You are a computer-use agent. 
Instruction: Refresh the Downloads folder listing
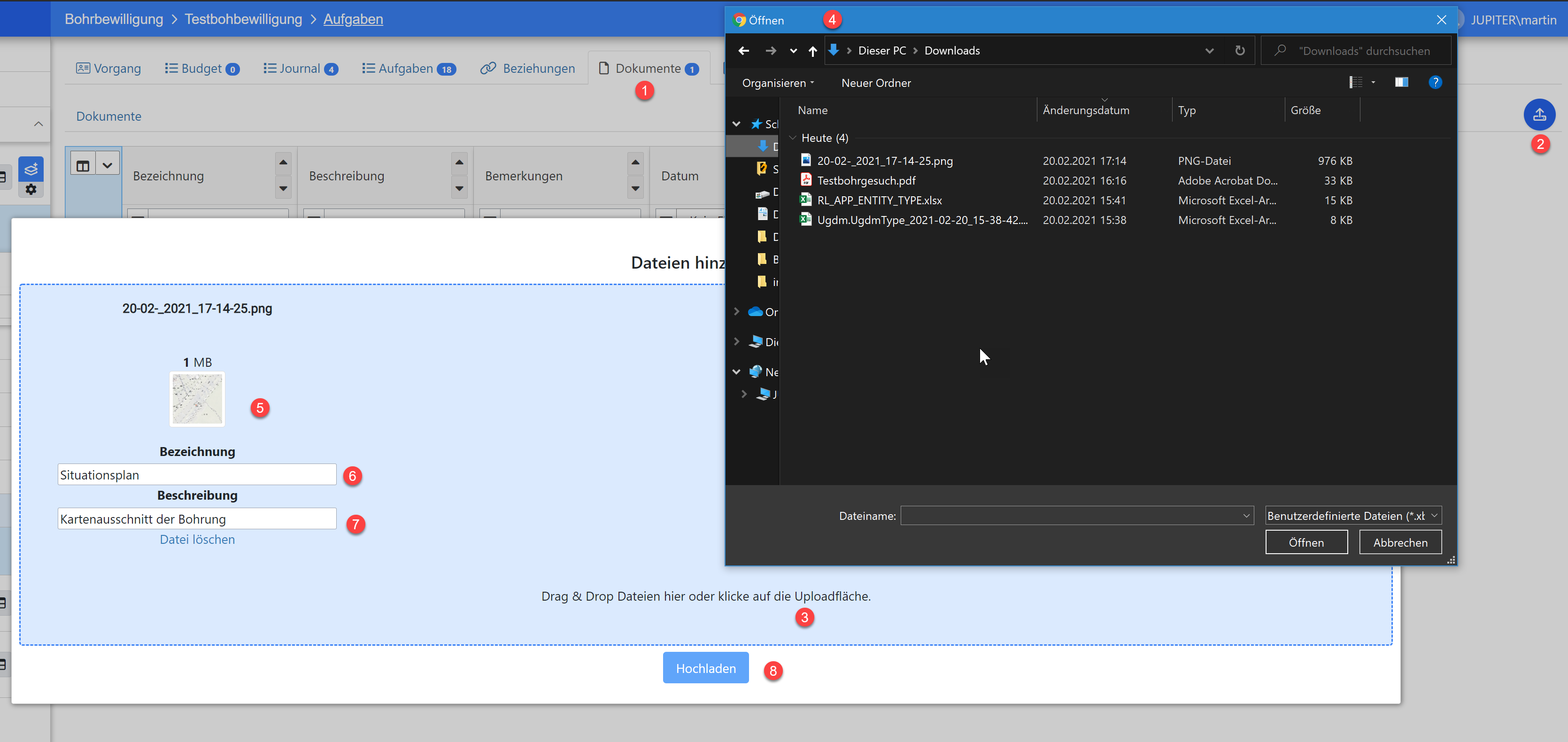tap(1240, 51)
